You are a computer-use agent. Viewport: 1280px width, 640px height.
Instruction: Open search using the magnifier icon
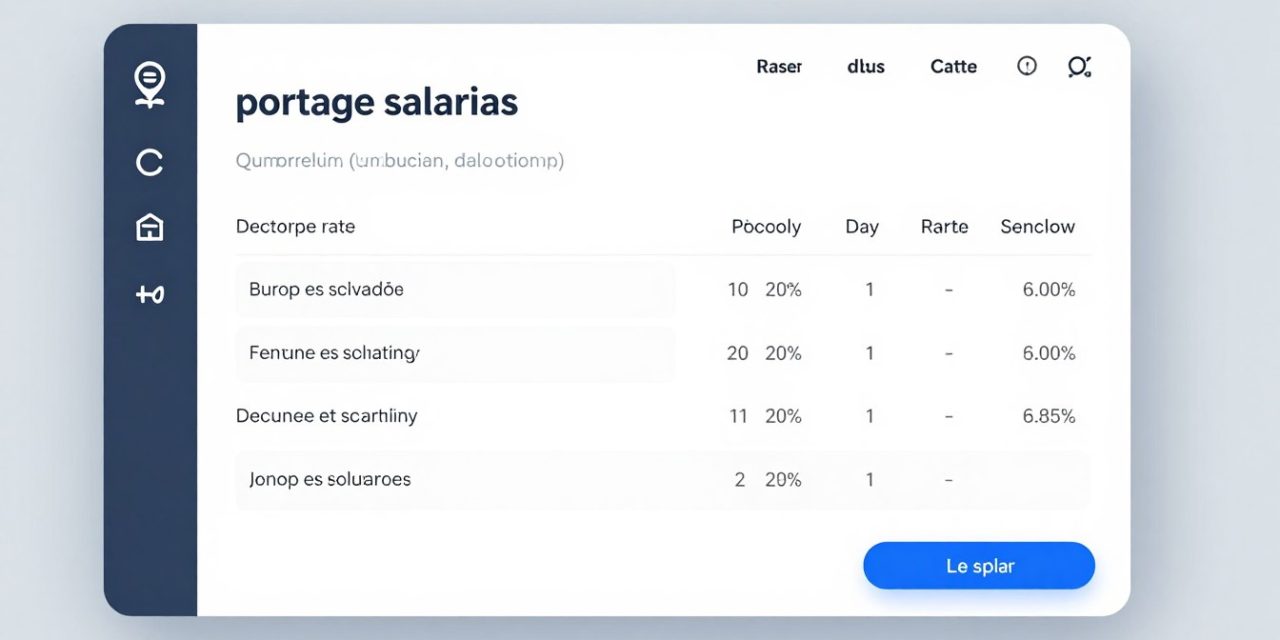pyautogui.click(x=1078, y=66)
